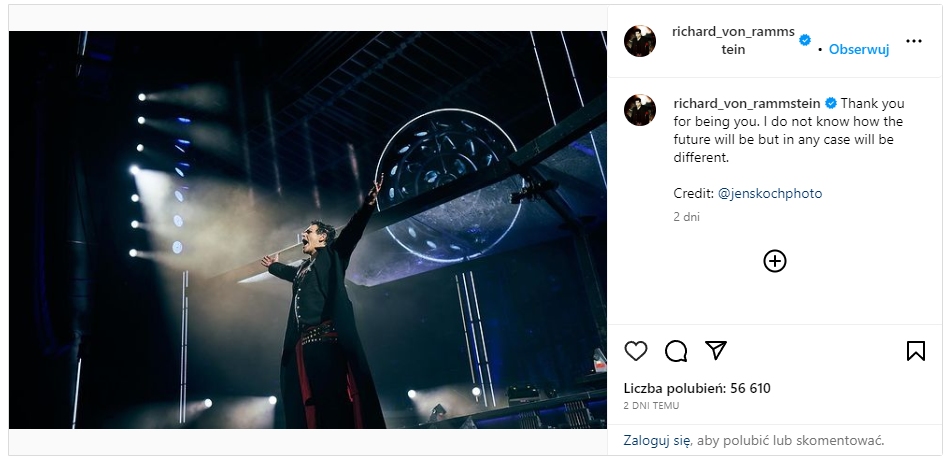Click the profile avatar beside the caption
The width and height of the screenshot is (944, 456).
pyautogui.click(x=640, y=110)
